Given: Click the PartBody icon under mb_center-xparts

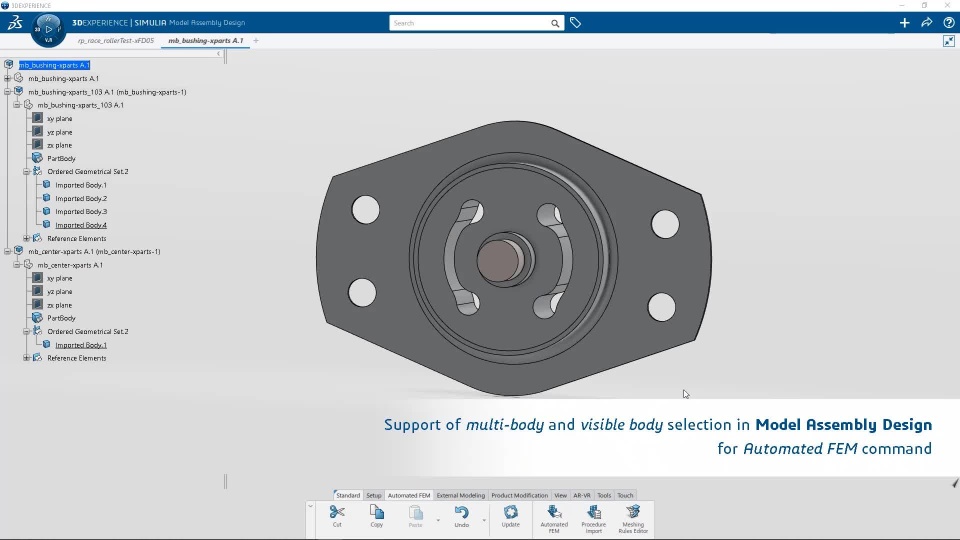Looking at the screenshot, I should click(x=37, y=318).
